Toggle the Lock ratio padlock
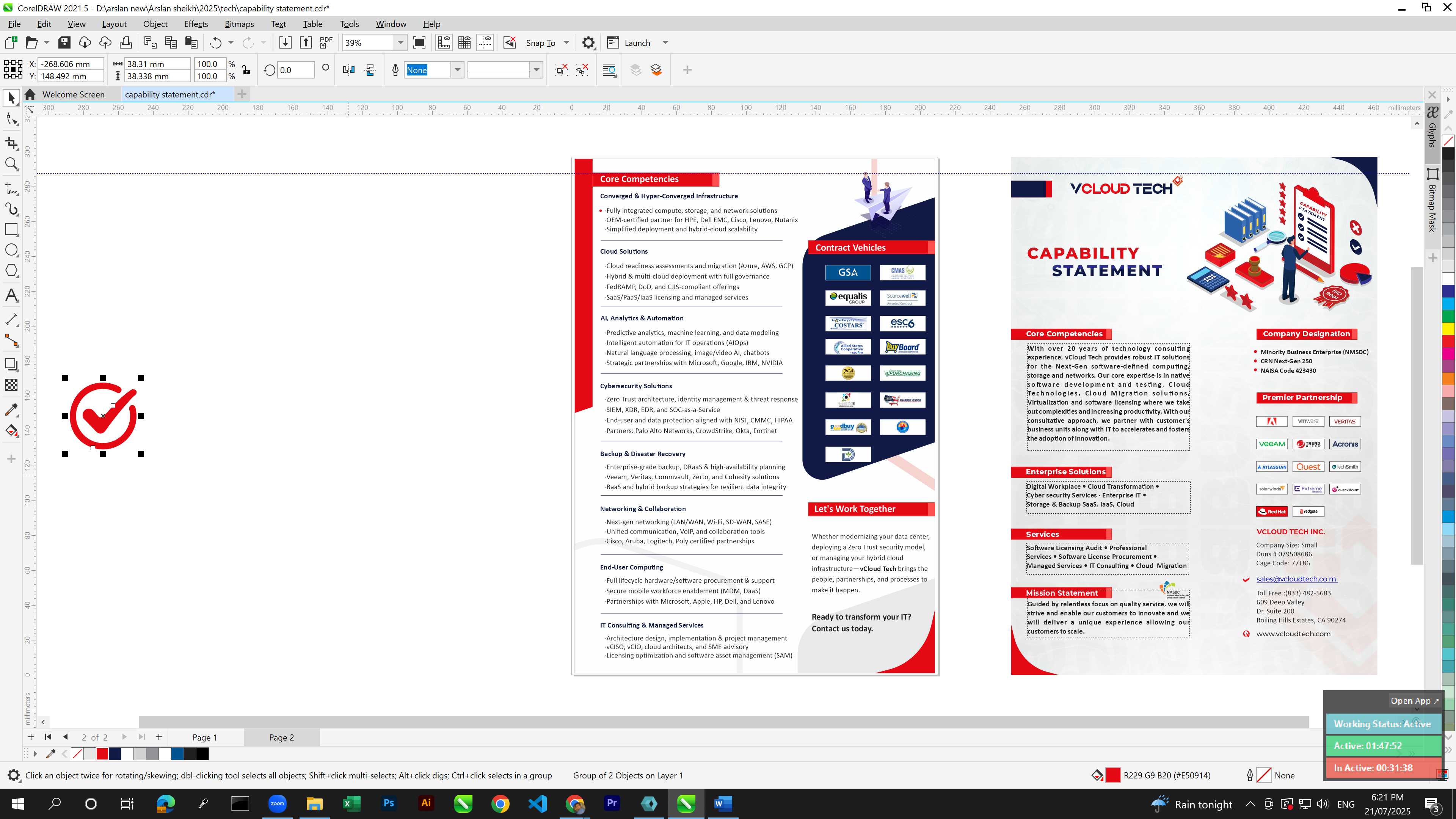The image size is (1456, 819). click(246, 70)
